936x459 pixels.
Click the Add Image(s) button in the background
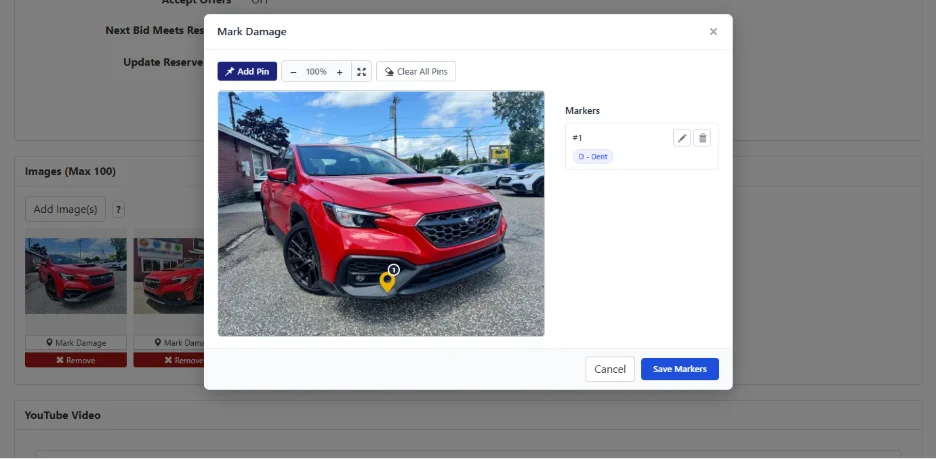click(x=65, y=210)
